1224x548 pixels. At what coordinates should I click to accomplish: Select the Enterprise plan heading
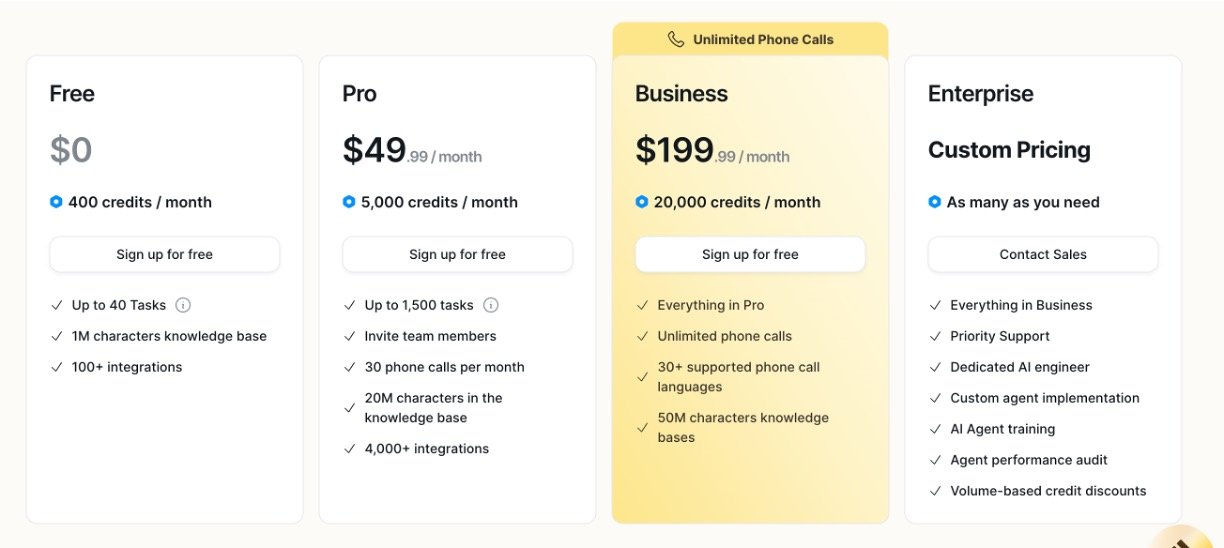(980, 94)
